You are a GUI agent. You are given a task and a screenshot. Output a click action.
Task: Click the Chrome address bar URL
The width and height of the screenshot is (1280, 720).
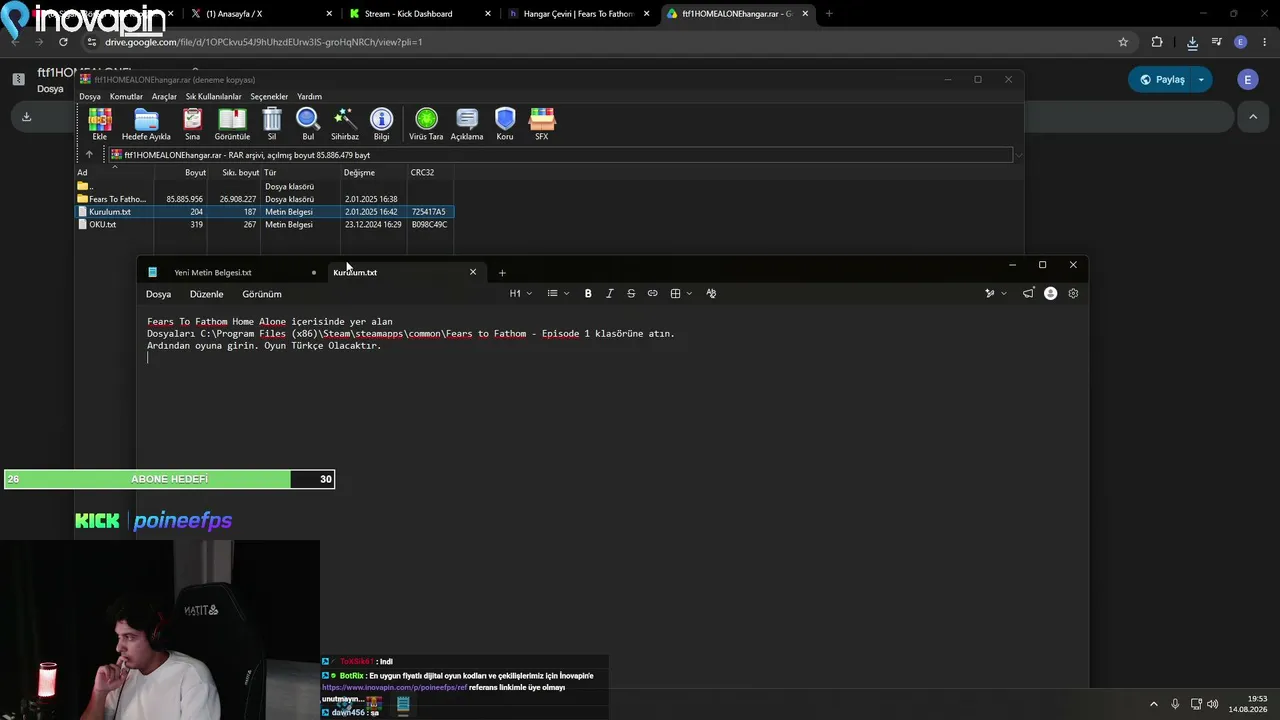(264, 42)
